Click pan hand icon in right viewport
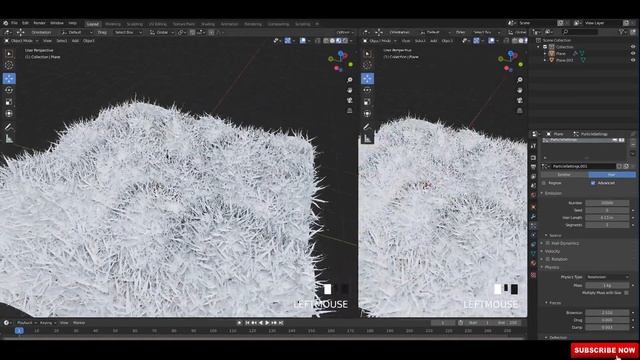 (x=520, y=90)
